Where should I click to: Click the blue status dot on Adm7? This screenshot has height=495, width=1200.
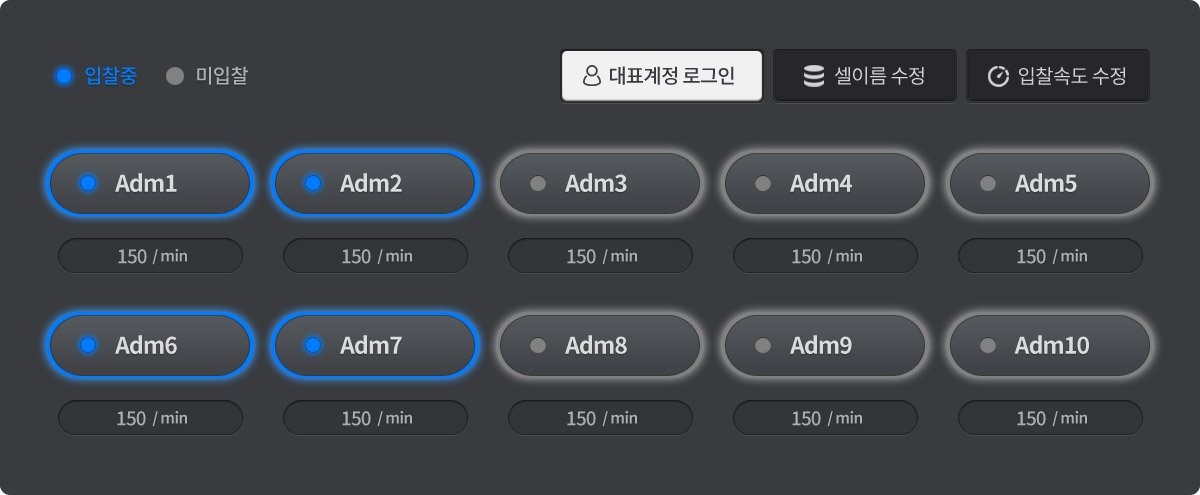pos(313,345)
